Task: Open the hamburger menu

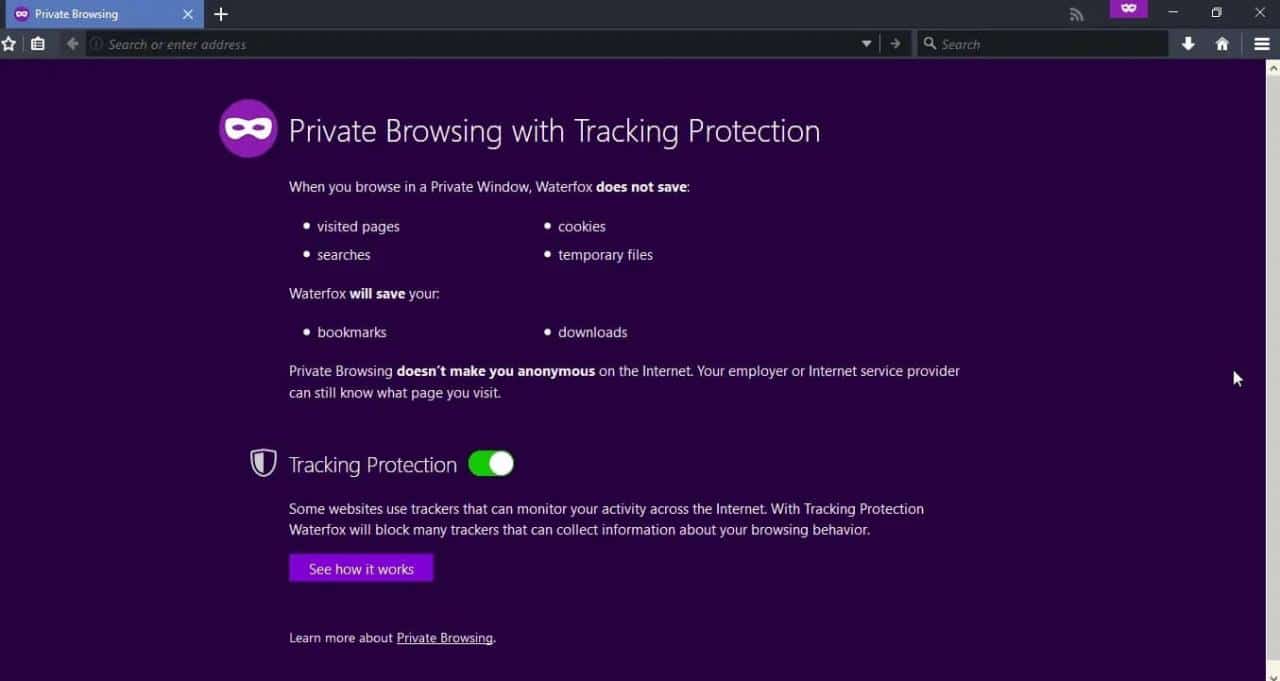Action: 1262,44
